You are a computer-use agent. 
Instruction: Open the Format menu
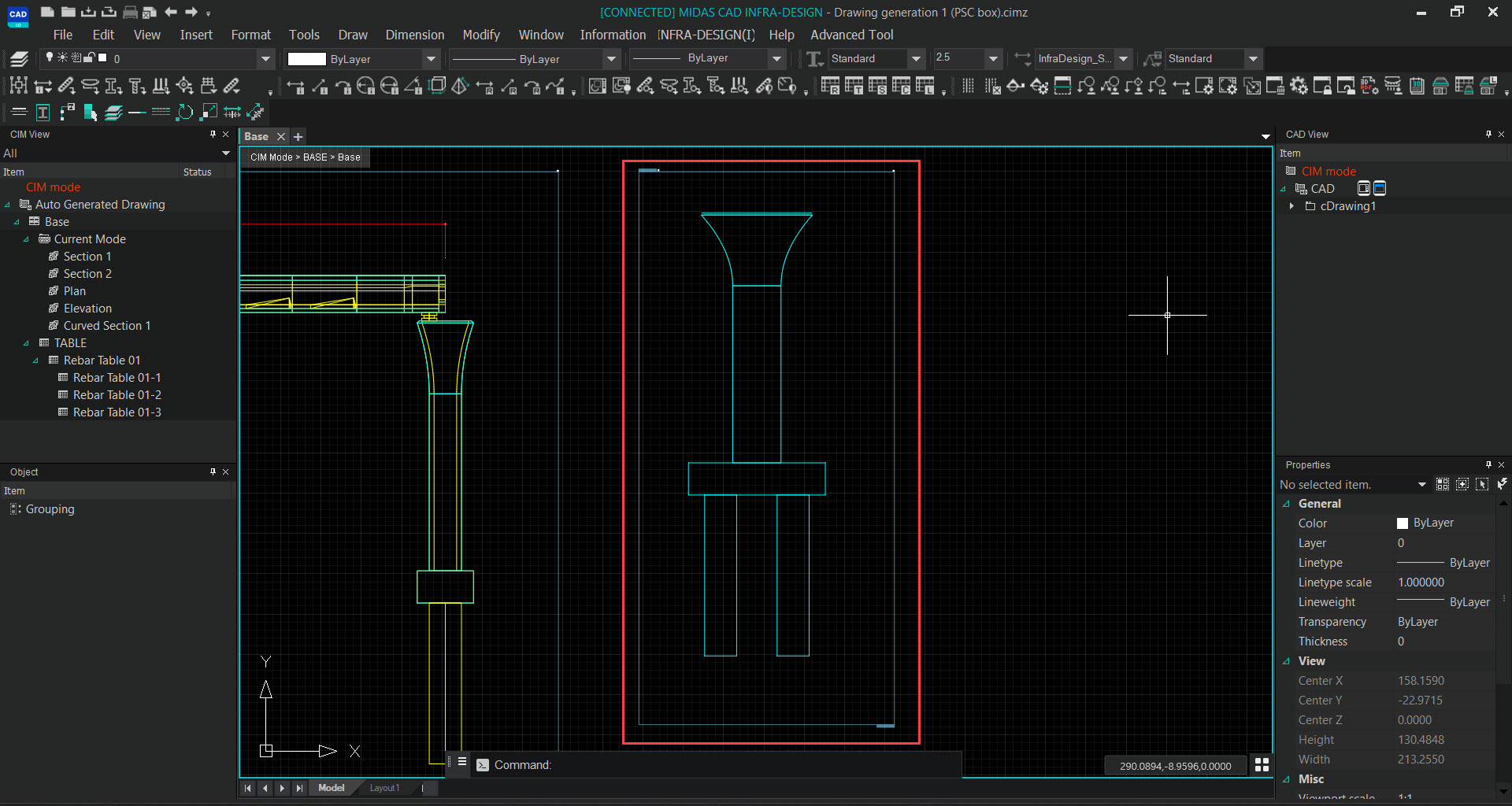(250, 35)
